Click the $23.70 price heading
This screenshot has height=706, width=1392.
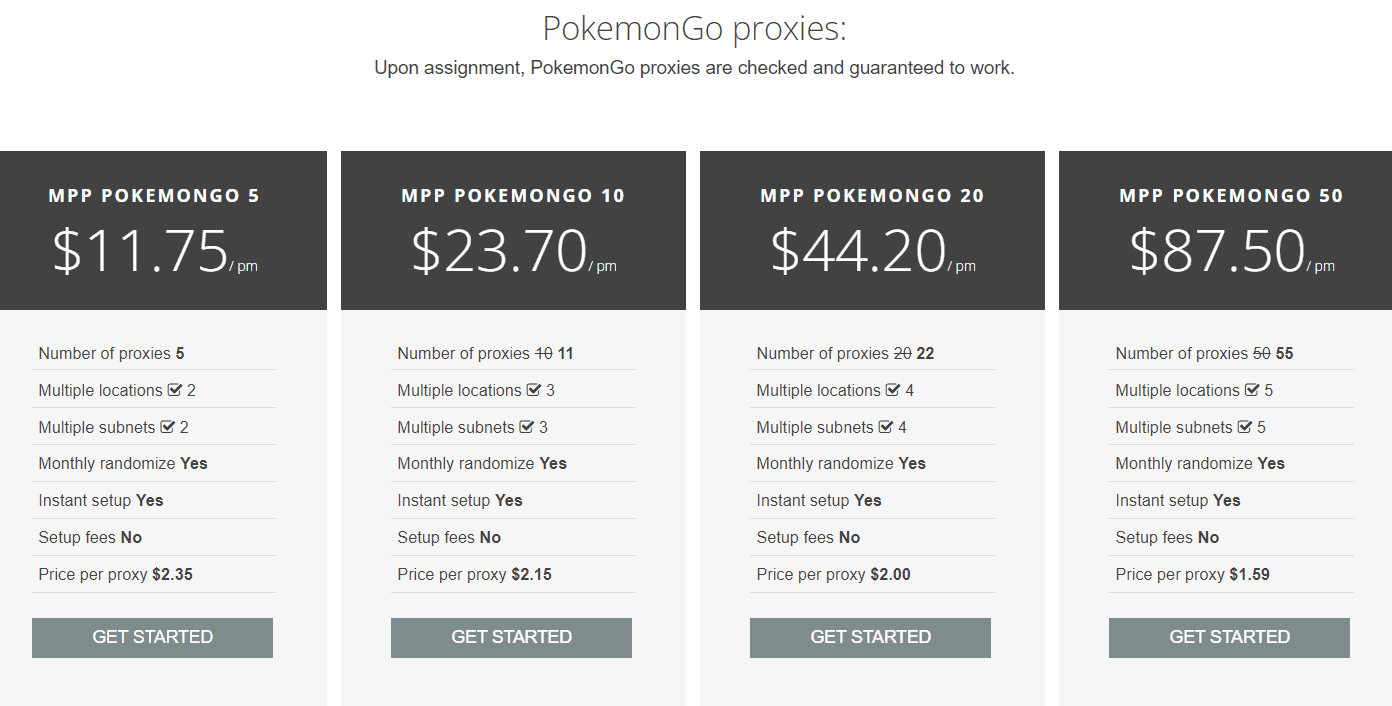tap(499, 251)
